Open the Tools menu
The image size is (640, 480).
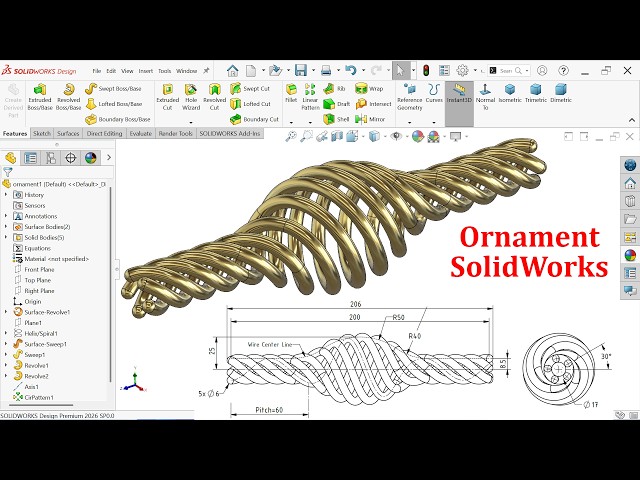point(164,71)
